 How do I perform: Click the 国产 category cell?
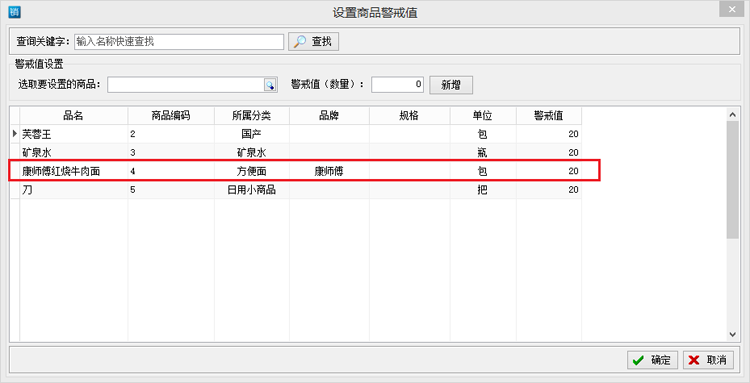coord(252,134)
